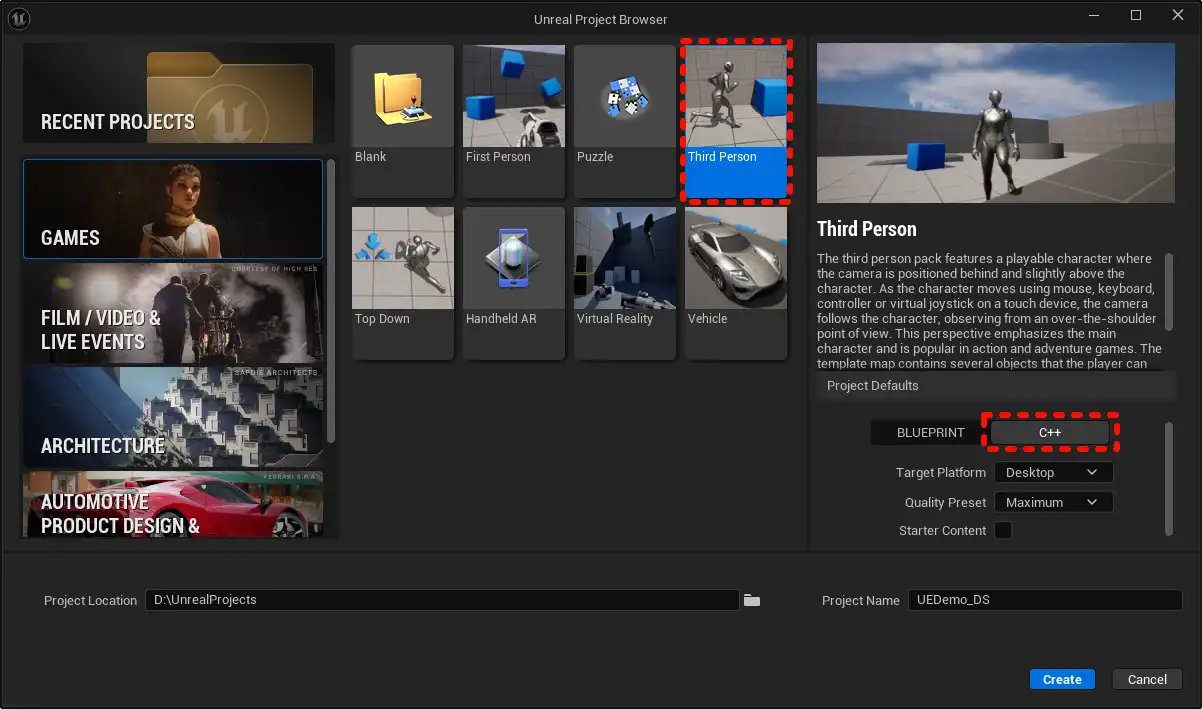Click the Create button
The width and height of the screenshot is (1202, 709).
click(1062, 679)
